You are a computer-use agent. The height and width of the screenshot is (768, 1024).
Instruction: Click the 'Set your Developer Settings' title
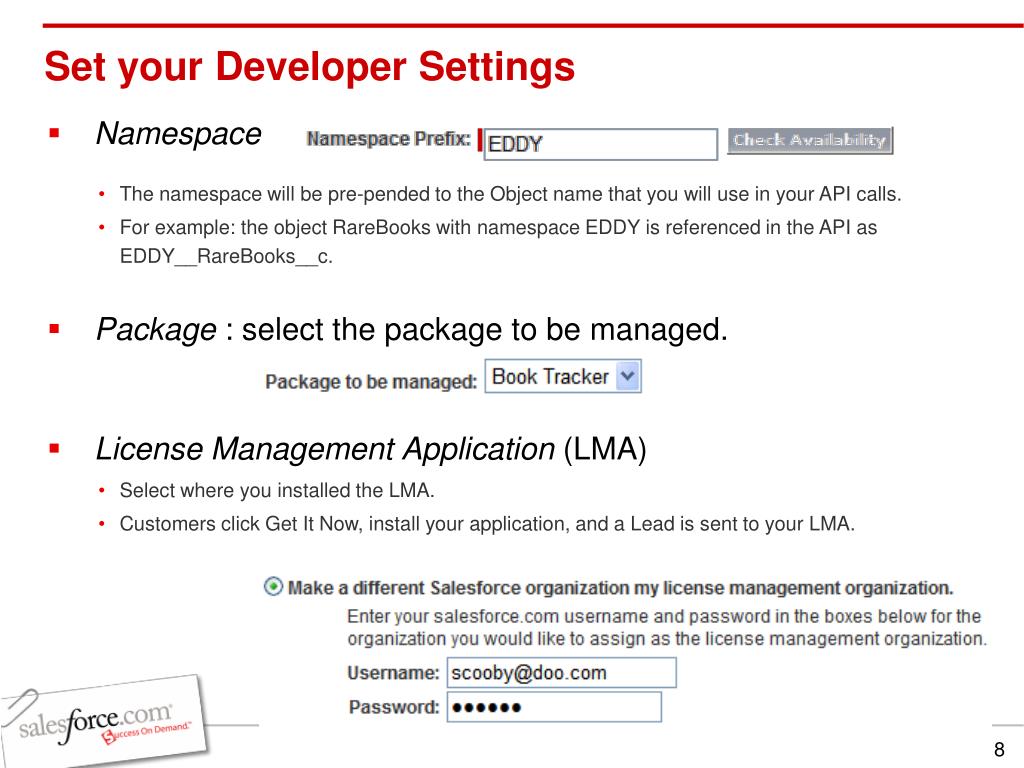310,67
